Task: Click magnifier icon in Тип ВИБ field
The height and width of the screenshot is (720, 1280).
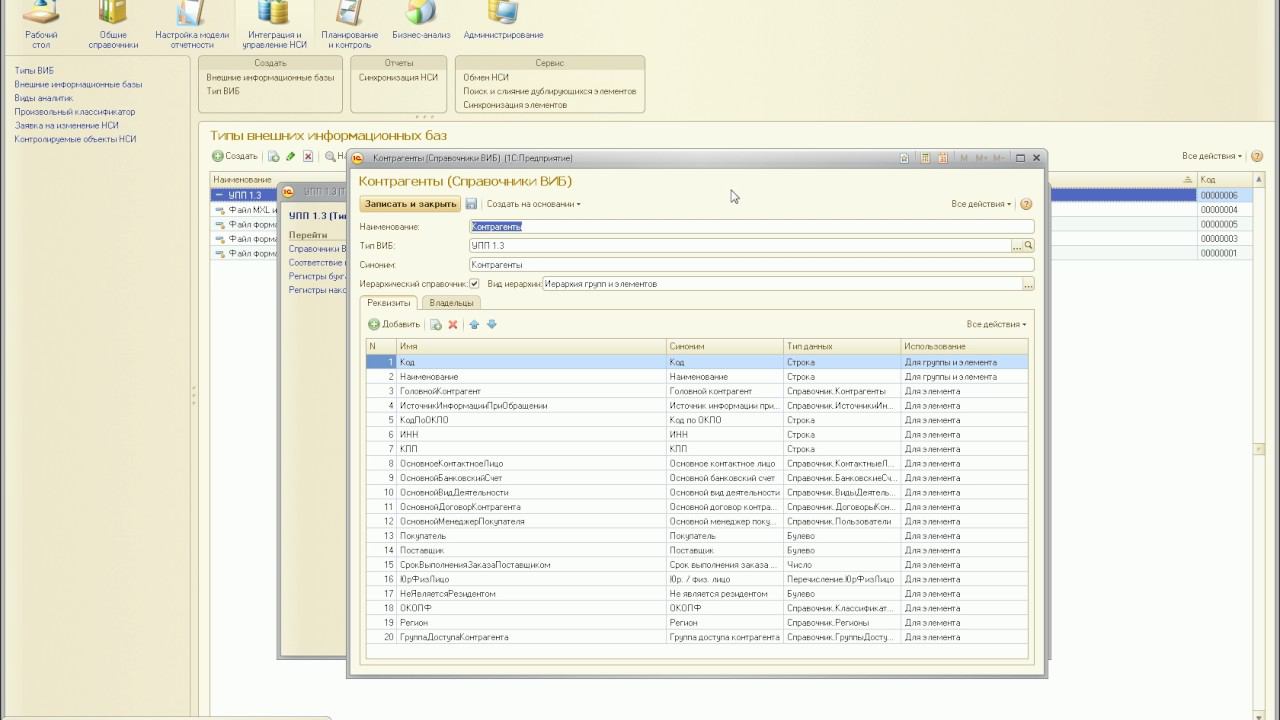Action: 1028,246
